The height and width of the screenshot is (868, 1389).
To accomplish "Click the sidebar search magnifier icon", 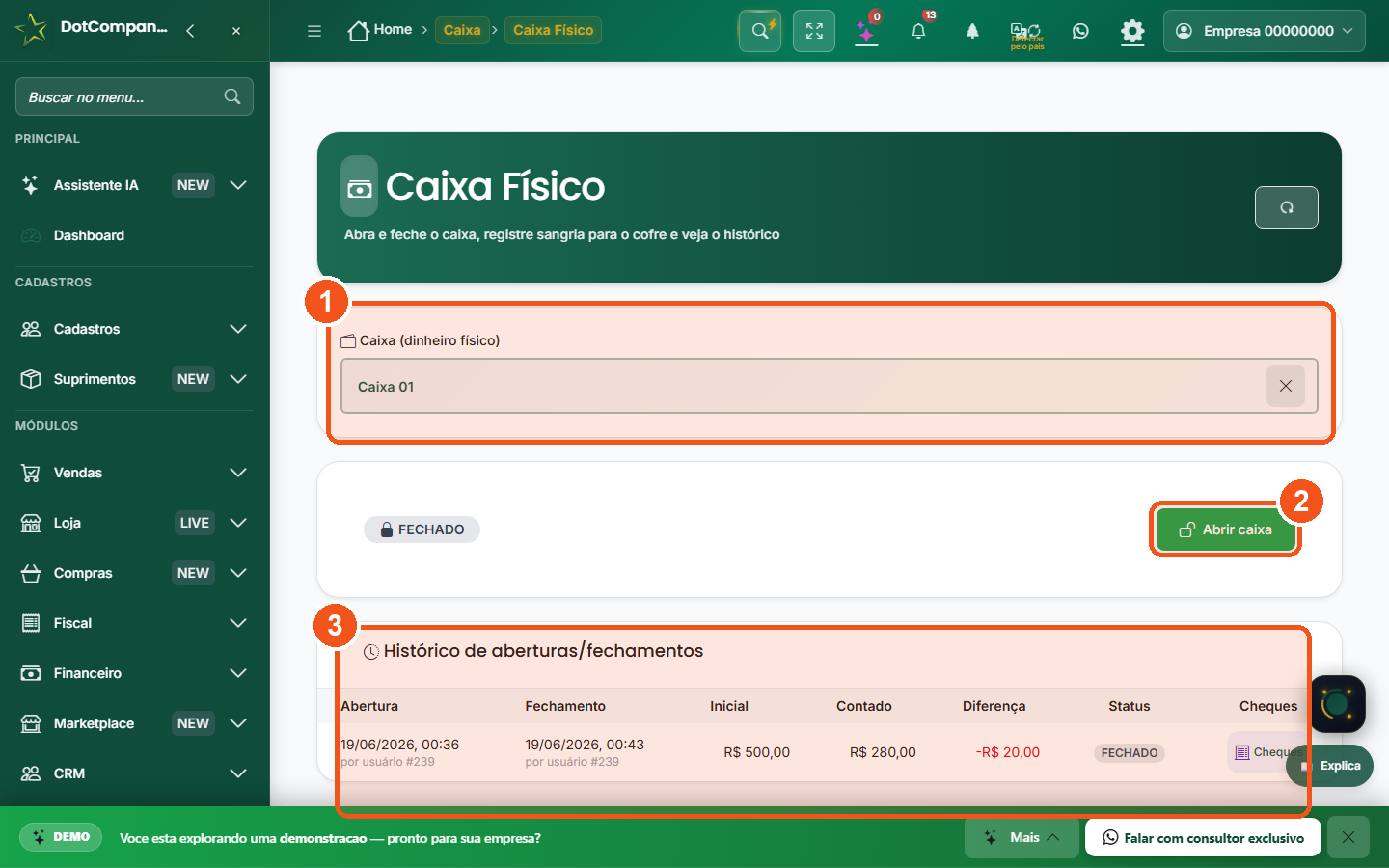I will [x=232, y=96].
